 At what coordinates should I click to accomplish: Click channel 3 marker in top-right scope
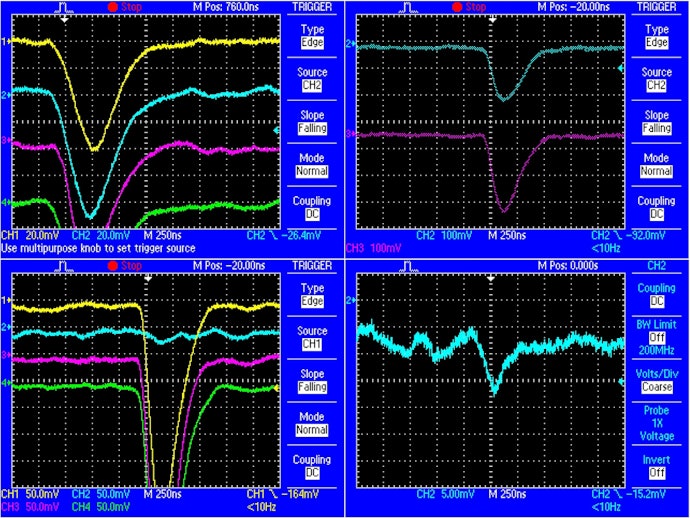coord(350,134)
